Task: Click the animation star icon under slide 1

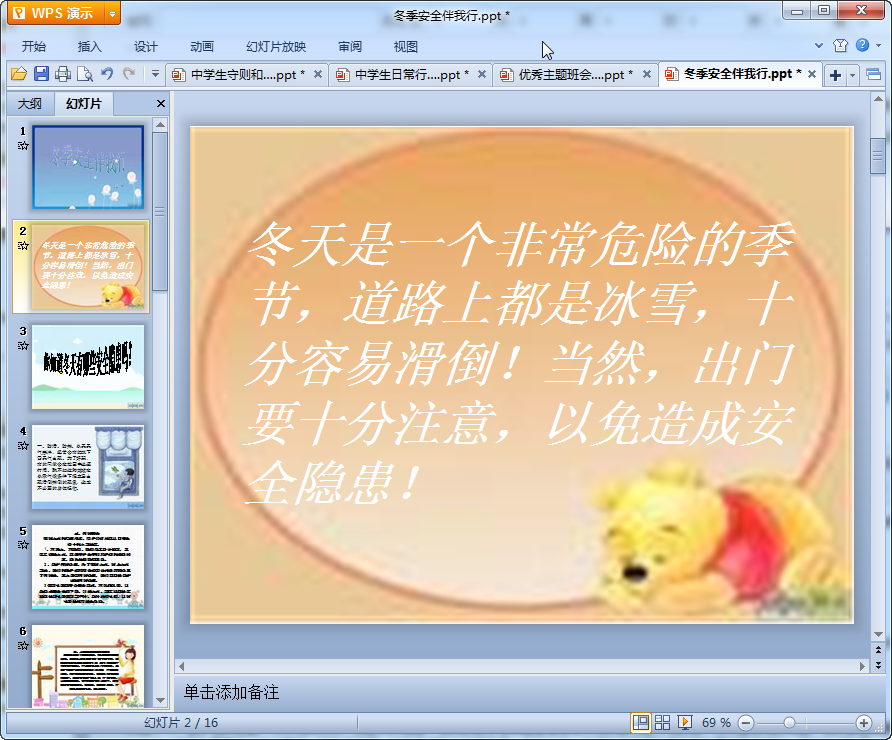Action: coord(23,146)
